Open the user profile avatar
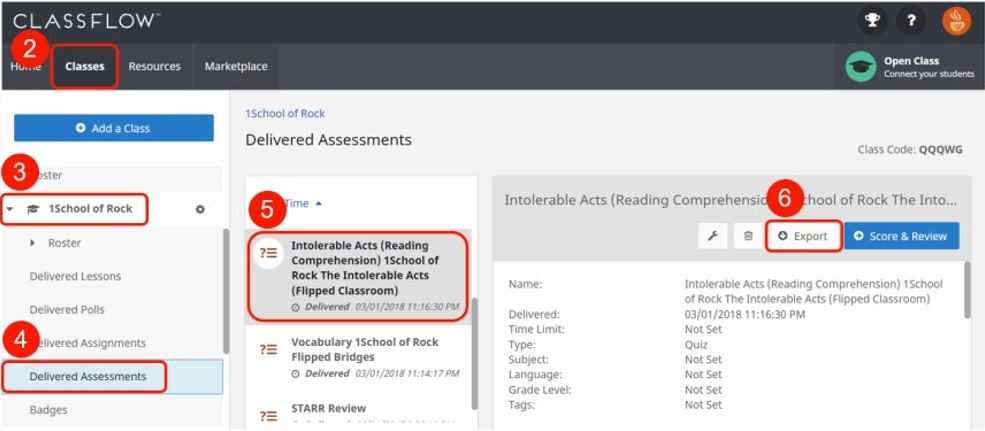Viewport: 985px width, 431px height. pos(956,21)
